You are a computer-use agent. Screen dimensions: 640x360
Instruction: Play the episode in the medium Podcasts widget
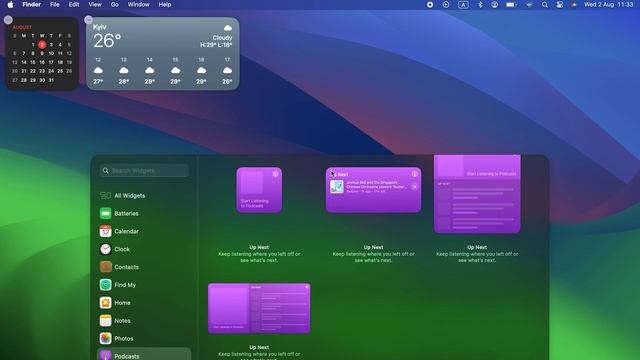point(414,187)
